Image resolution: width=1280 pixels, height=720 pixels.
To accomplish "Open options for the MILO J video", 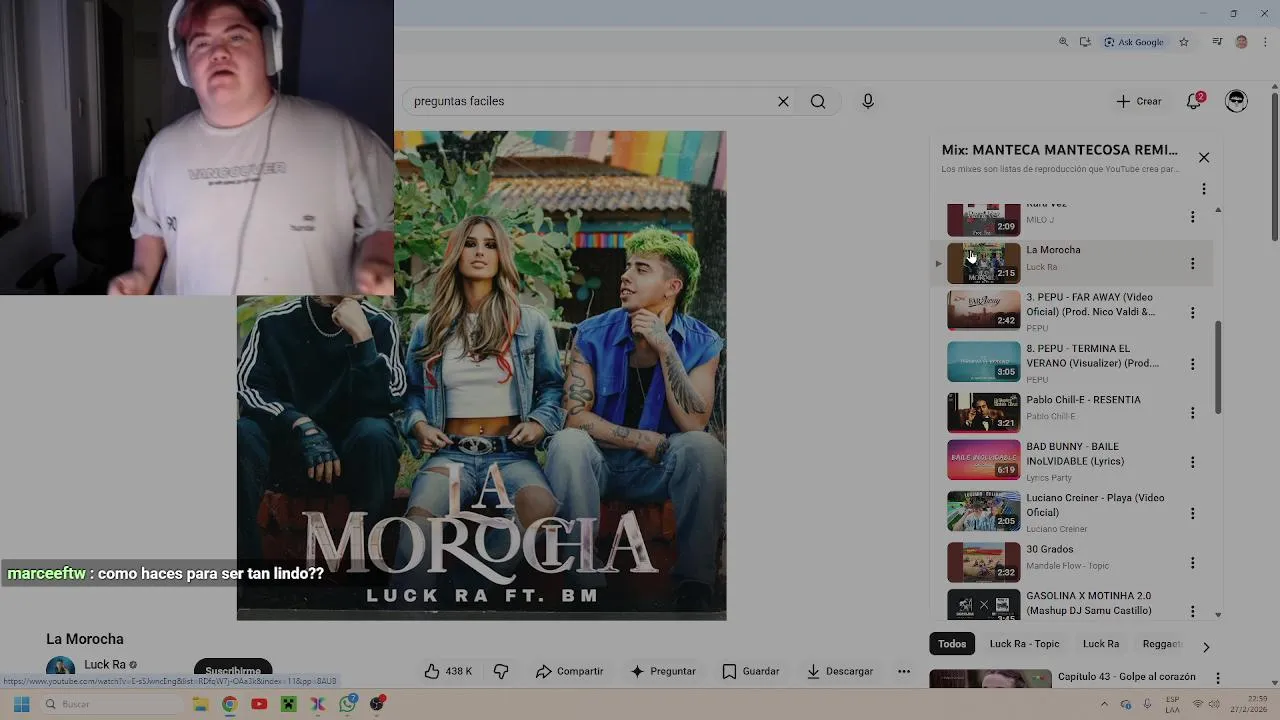I will (x=1192, y=217).
